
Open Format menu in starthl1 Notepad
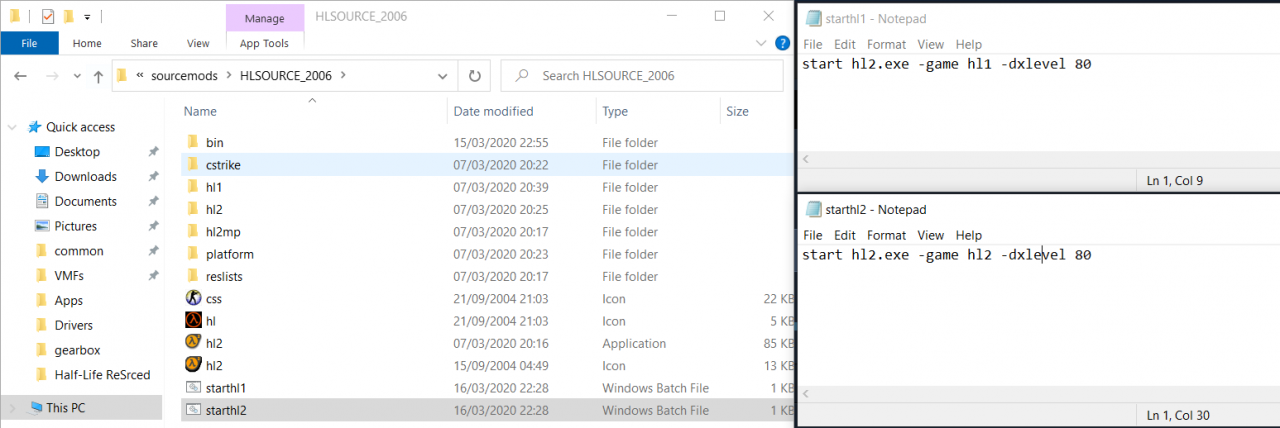click(x=886, y=44)
